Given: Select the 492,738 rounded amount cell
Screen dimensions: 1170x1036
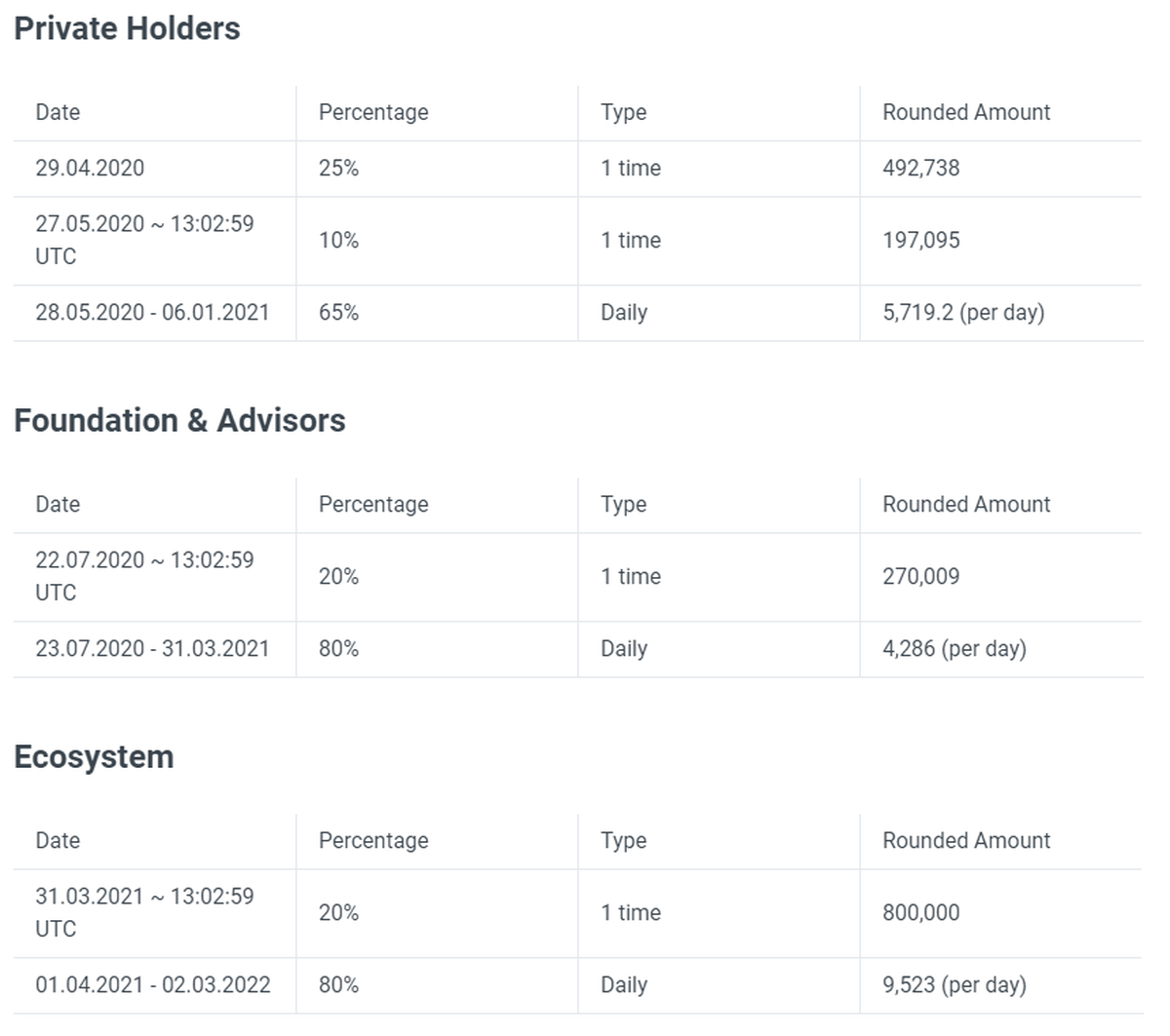Looking at the screenshot, I should coord(920,168).
